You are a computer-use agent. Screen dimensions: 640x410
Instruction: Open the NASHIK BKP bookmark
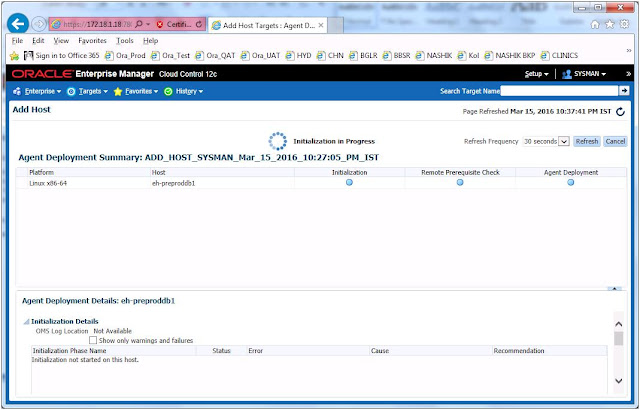pyautogui.click(x=509, y=56)
